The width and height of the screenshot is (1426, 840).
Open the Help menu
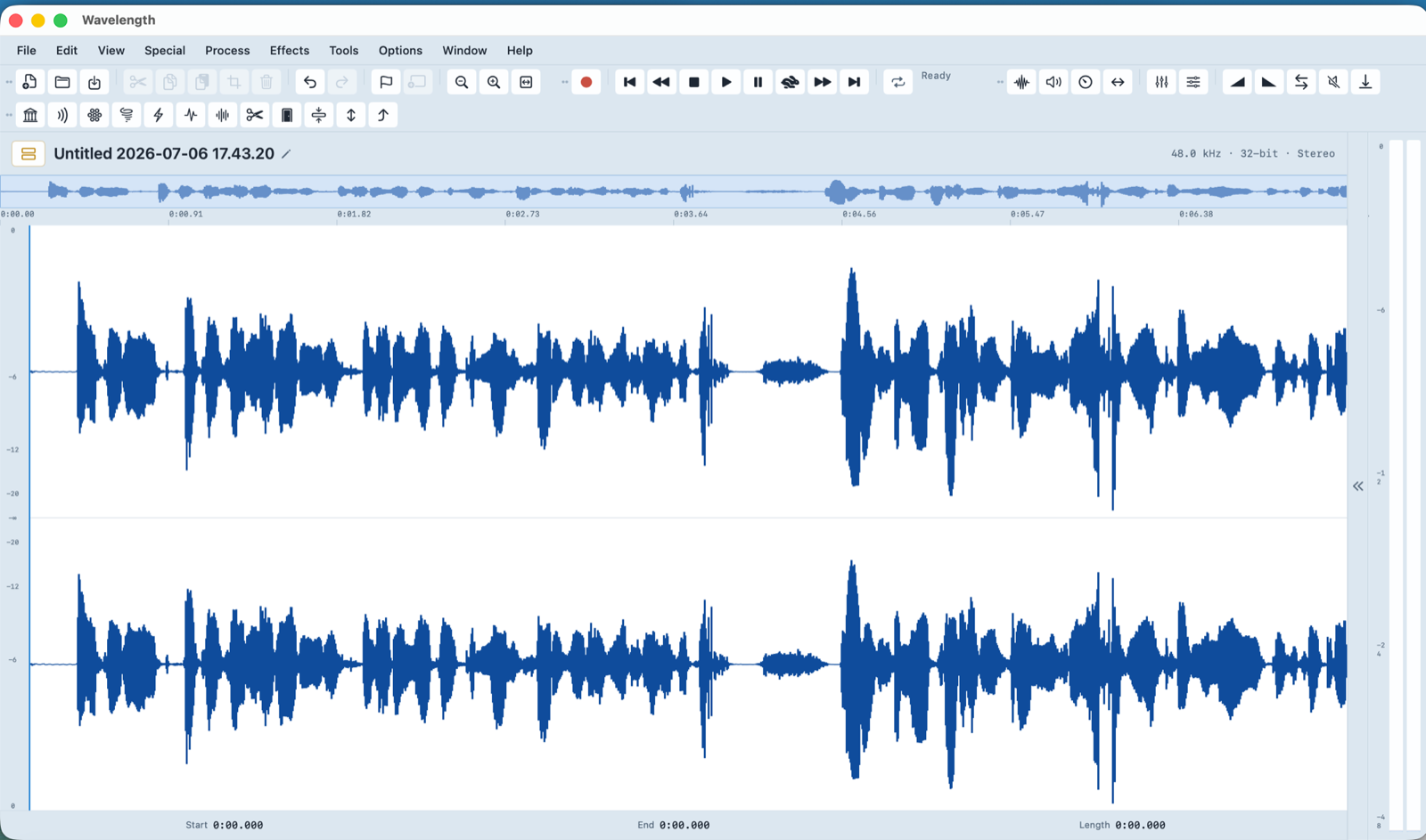coord(520,51)
